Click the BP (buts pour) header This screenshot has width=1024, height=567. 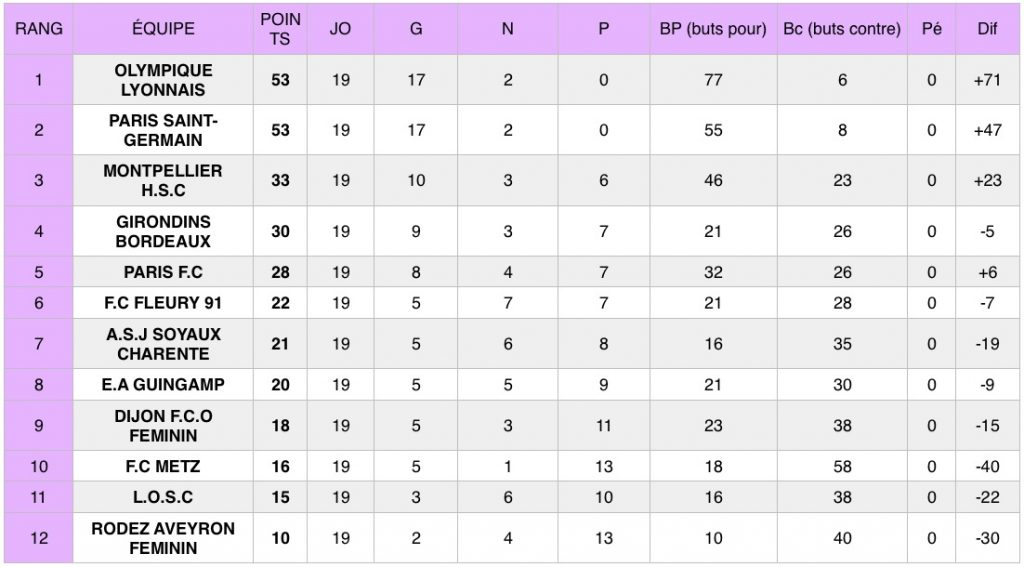[713, 29]
